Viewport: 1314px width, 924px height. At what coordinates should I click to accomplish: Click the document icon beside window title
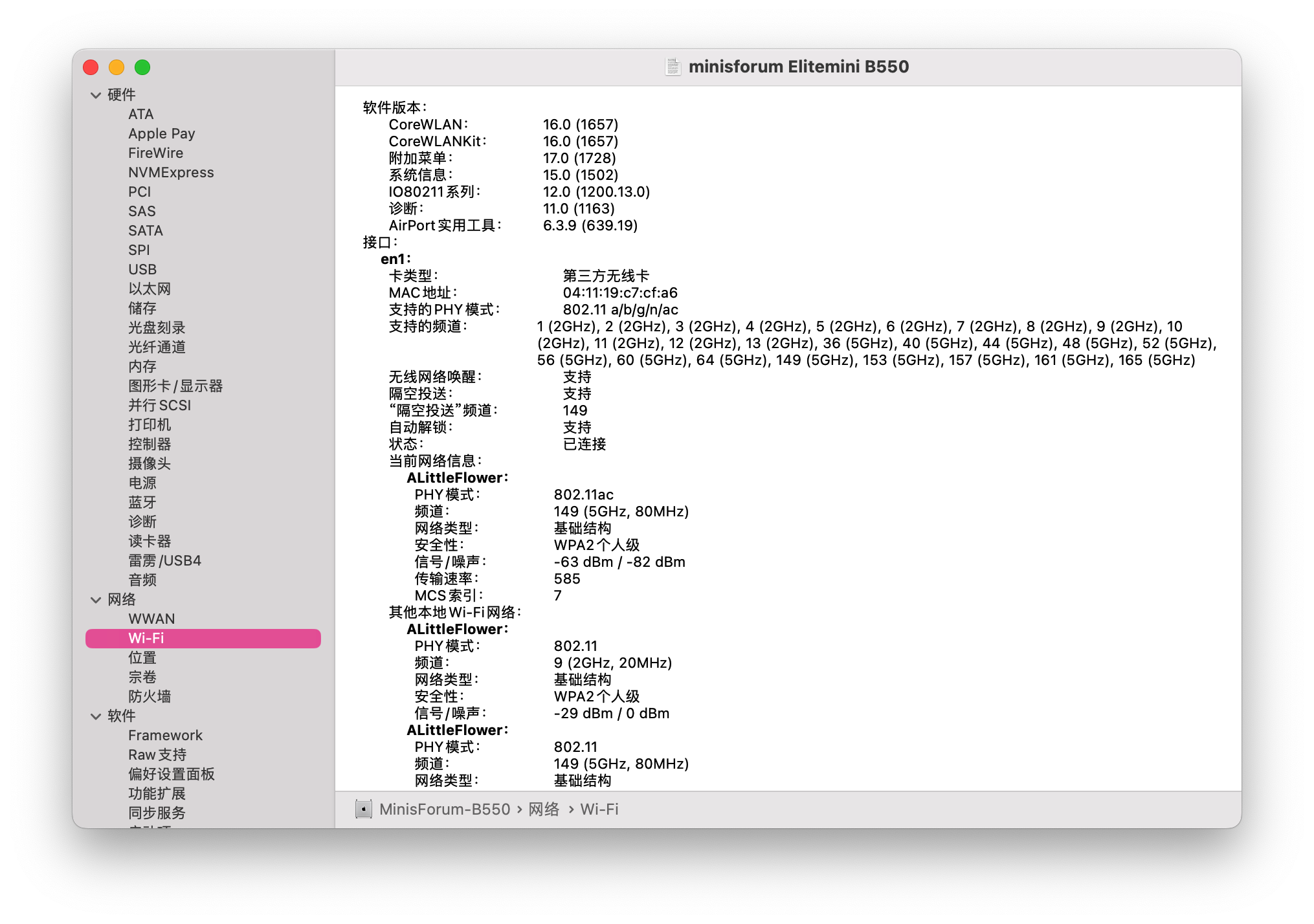[673, 67]
